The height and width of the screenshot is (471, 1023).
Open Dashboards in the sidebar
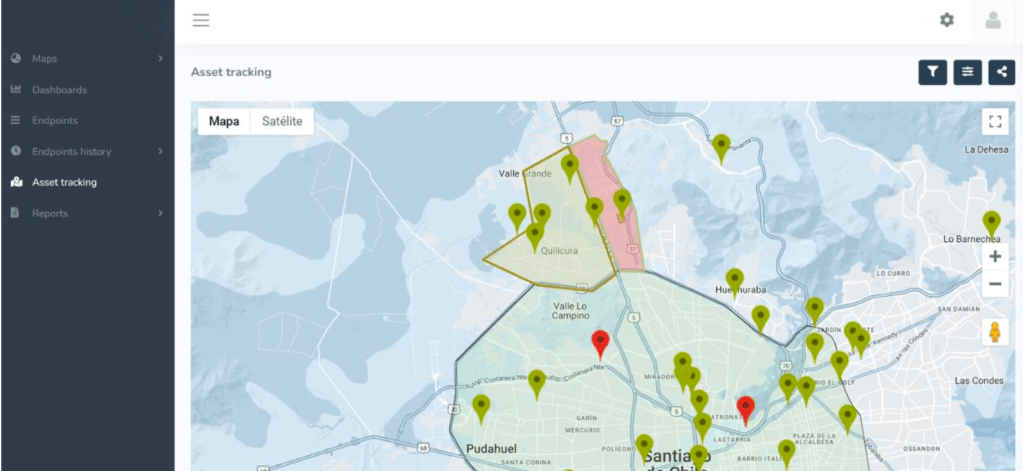(59, 90)
